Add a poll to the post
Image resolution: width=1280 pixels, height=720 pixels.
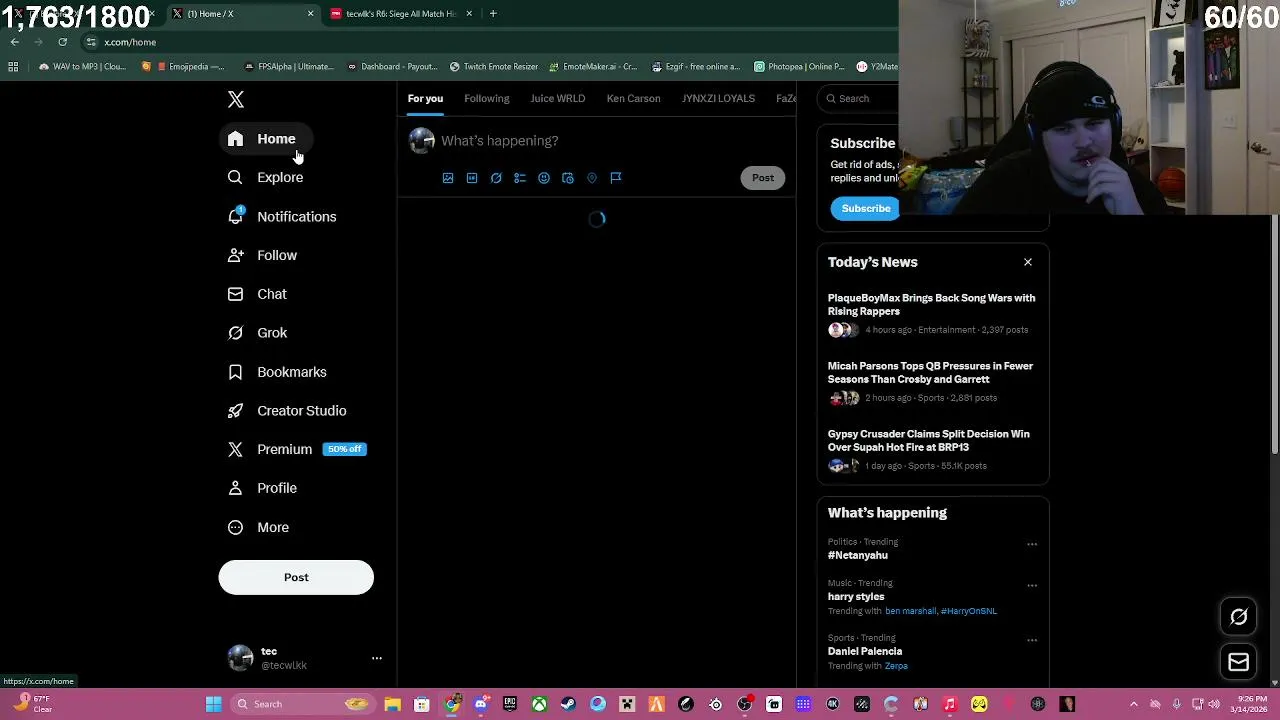[x=520, y=178]
